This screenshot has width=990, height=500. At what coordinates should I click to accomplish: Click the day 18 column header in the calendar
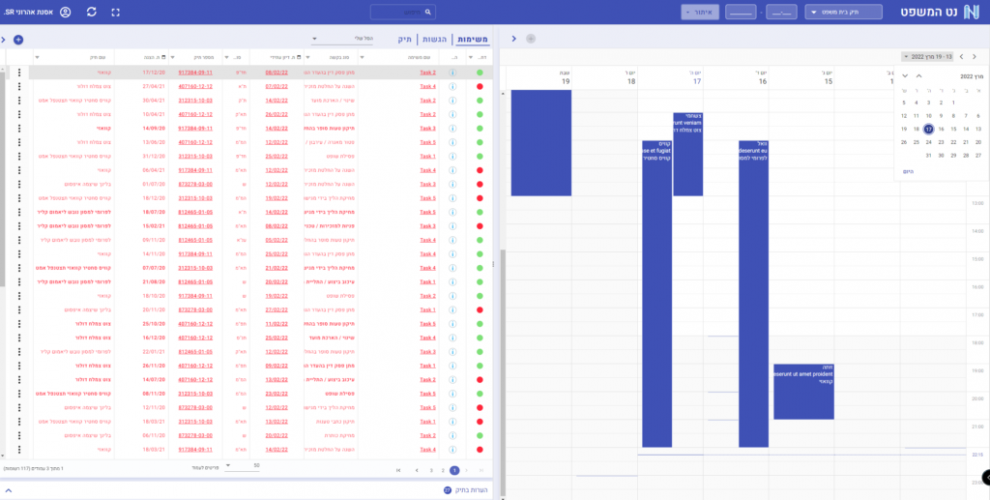[605, 78]
